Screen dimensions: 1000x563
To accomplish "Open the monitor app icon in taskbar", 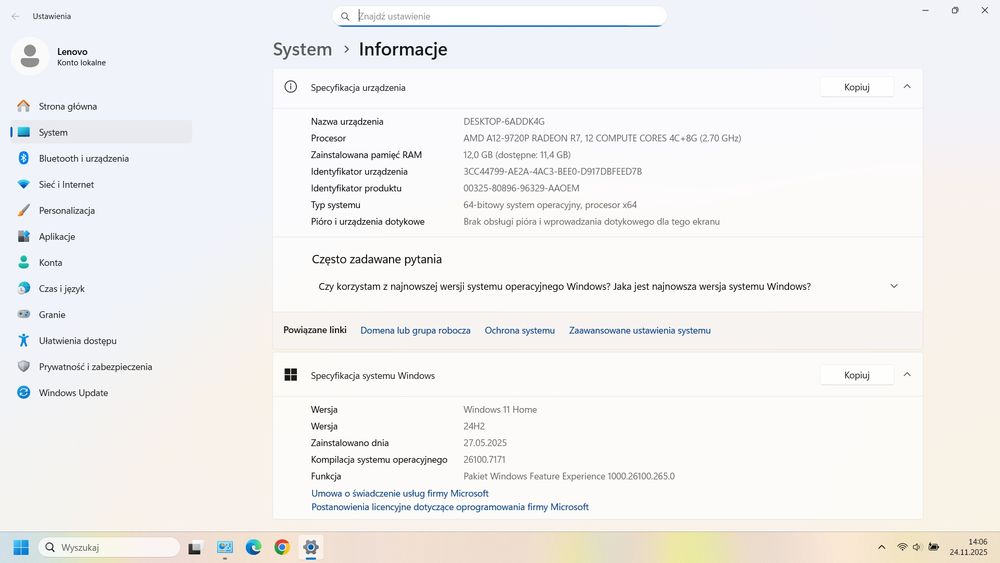I will click(x=224, y=547).
